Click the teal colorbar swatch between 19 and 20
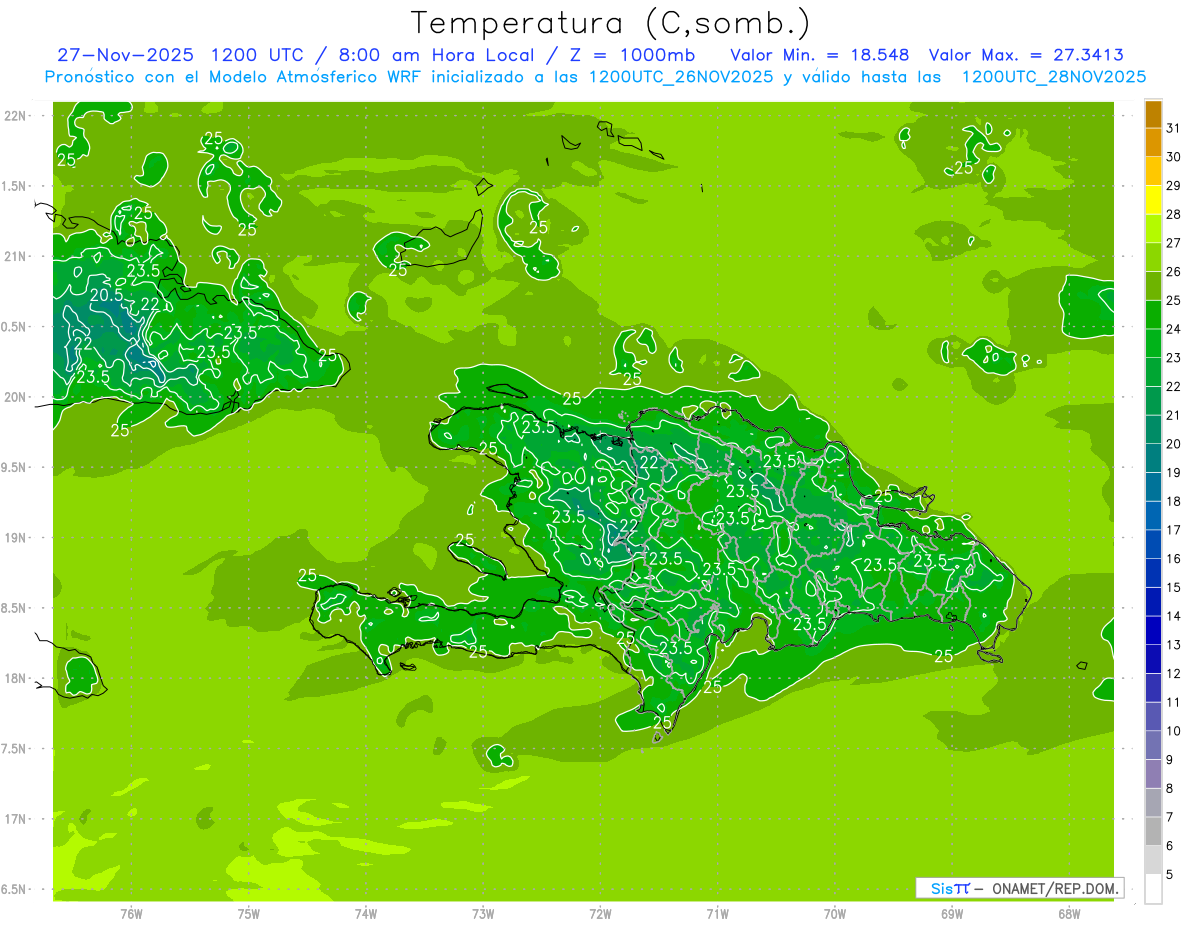The image size is (1200, 927). tap(1153, 459)
